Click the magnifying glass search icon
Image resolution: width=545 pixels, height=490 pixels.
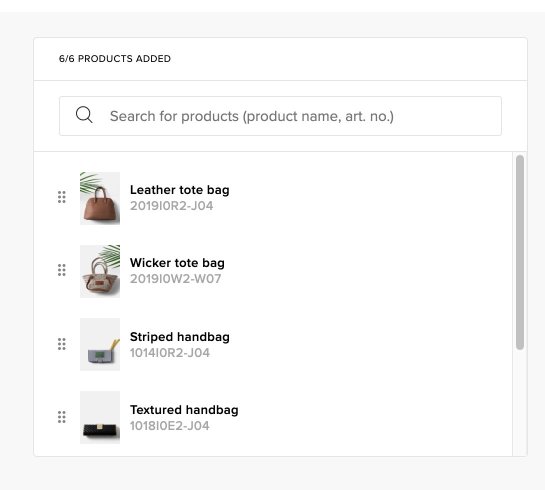pos(84,115)
